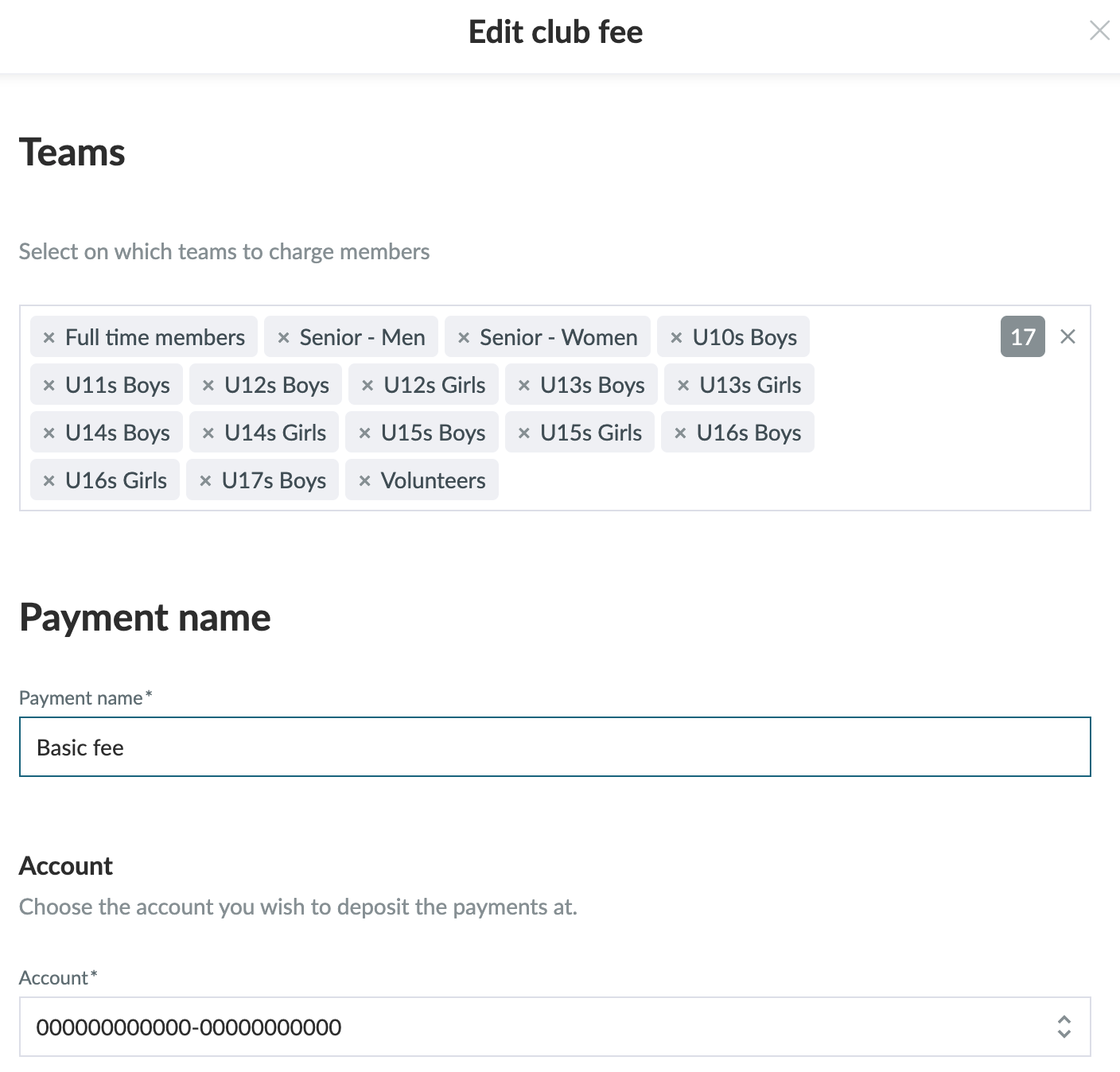Image resolution: width=1120 pixels, height=1072 pixels.
Task: Remove the U16s Boys team tag
Action: pyautogui.click(x=680, y=433)
